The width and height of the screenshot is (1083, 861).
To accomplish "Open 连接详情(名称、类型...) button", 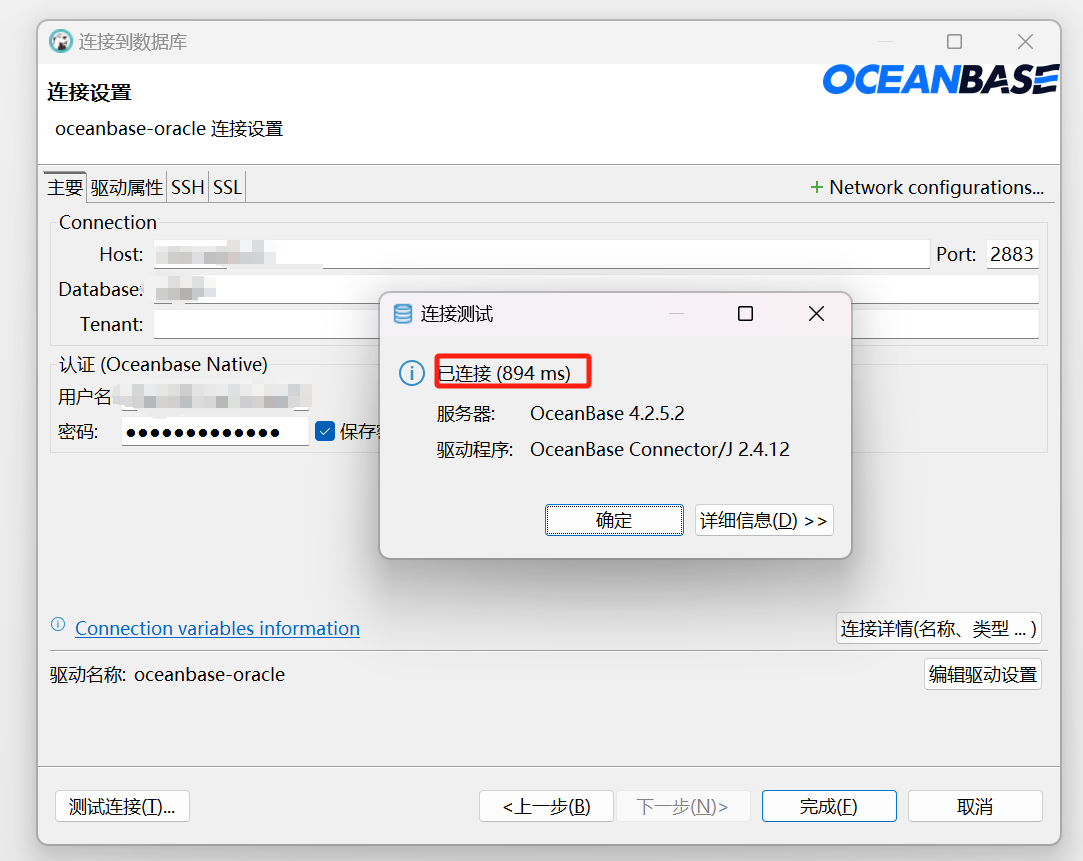I will point(939,628).
